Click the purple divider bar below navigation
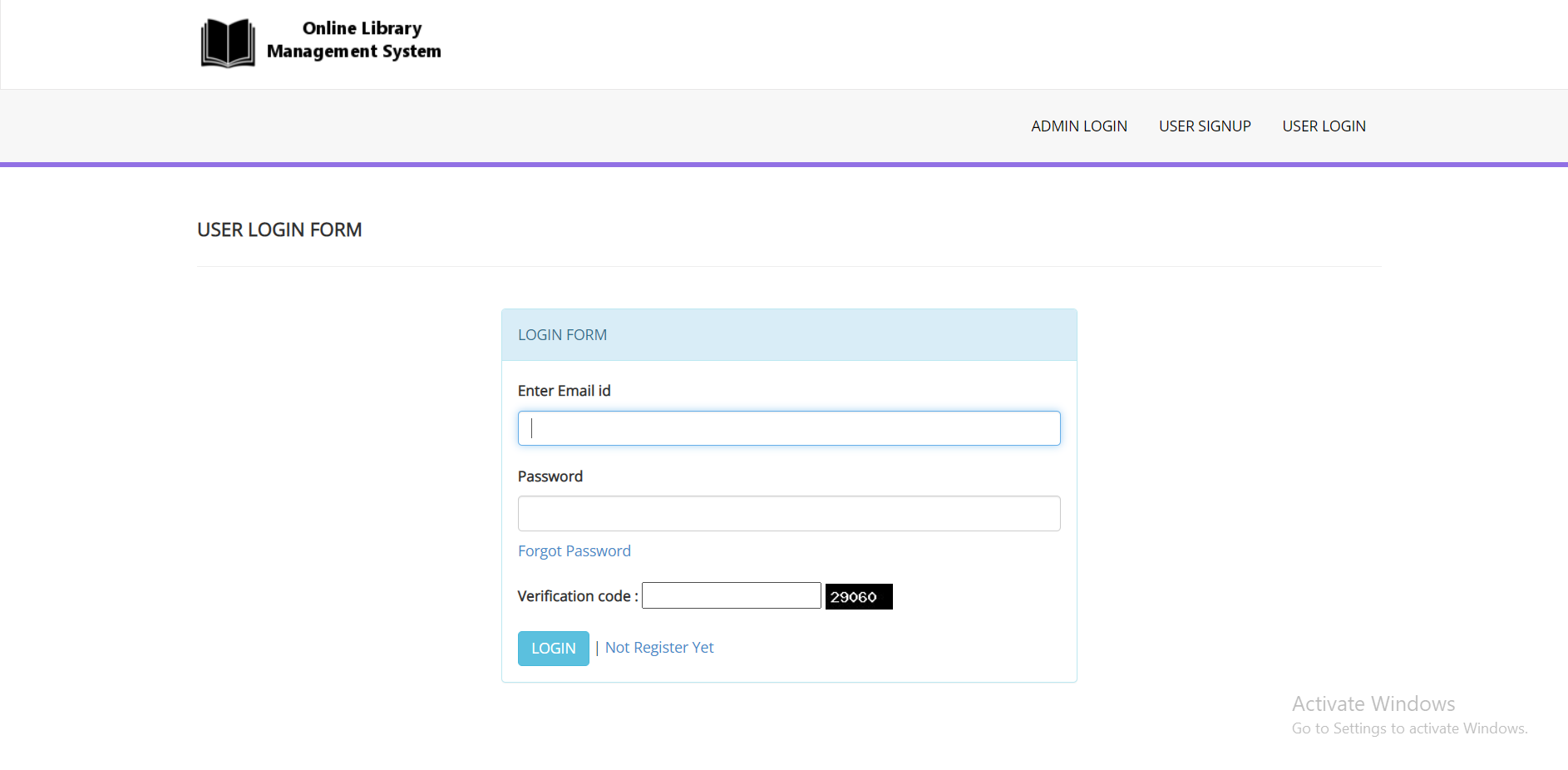 tap(784, 164)
